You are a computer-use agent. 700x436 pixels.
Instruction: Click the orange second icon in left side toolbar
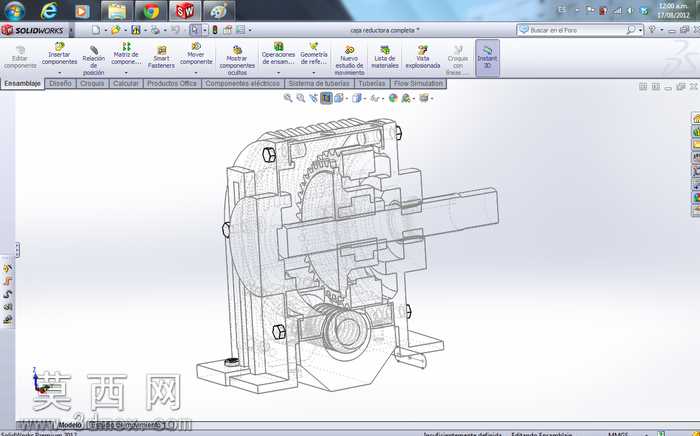tap(8, 281)
